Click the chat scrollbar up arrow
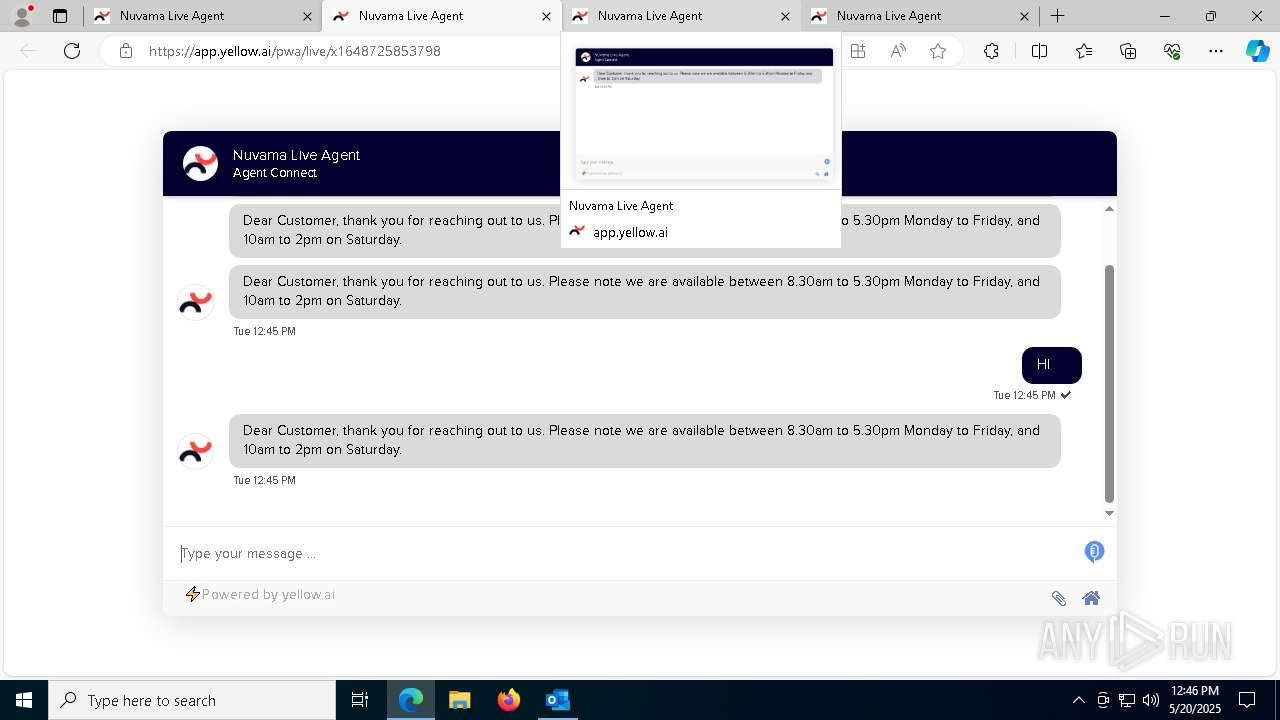This screenshot has height=720, width=1280. pyautogui.click(x=1109, y=208)
